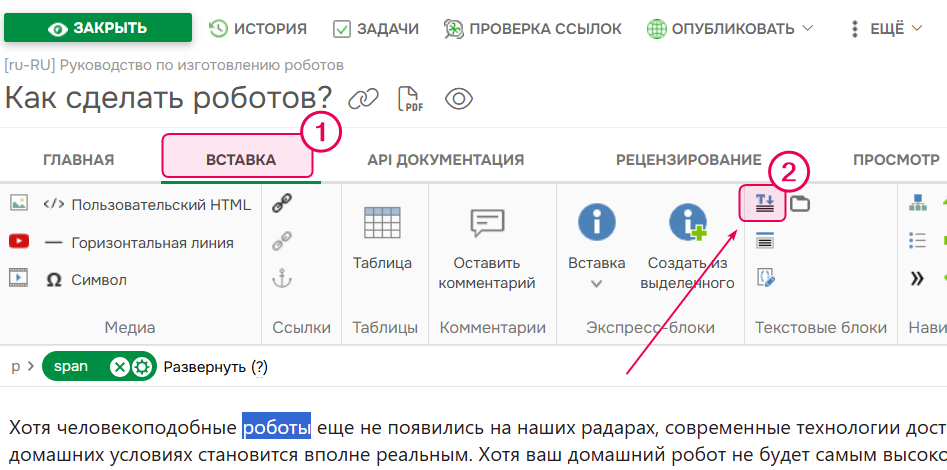Viewport: 947px width, 470px height.
Task: Click the blue hierarchy tree navigation icon
Action: click(917, 203)
